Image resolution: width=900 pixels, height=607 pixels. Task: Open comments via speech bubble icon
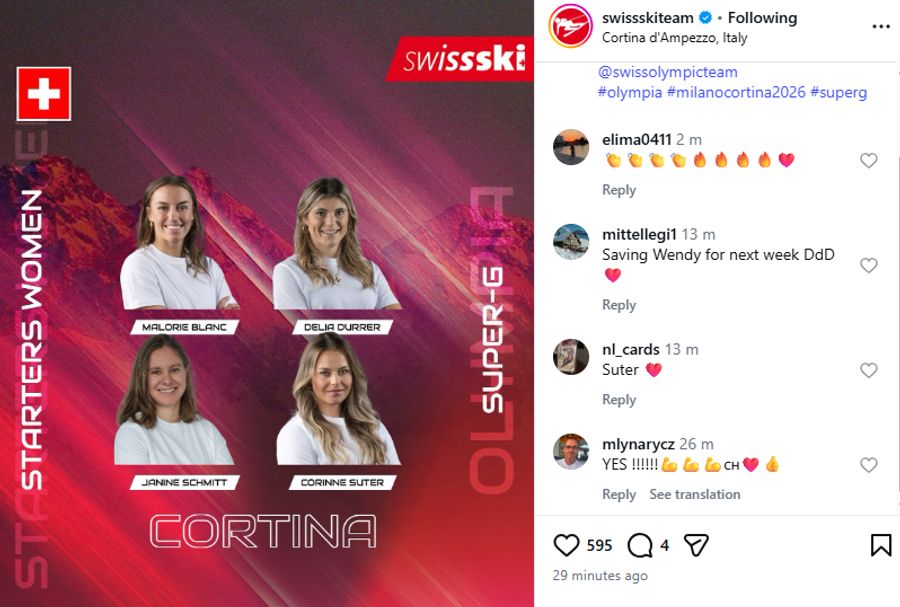[640, 545]
